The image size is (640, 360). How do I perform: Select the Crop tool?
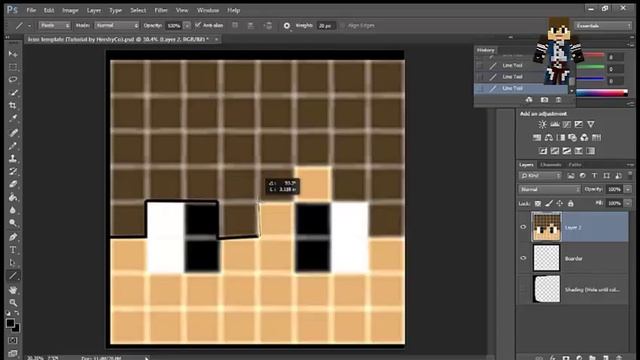[13, 105]
